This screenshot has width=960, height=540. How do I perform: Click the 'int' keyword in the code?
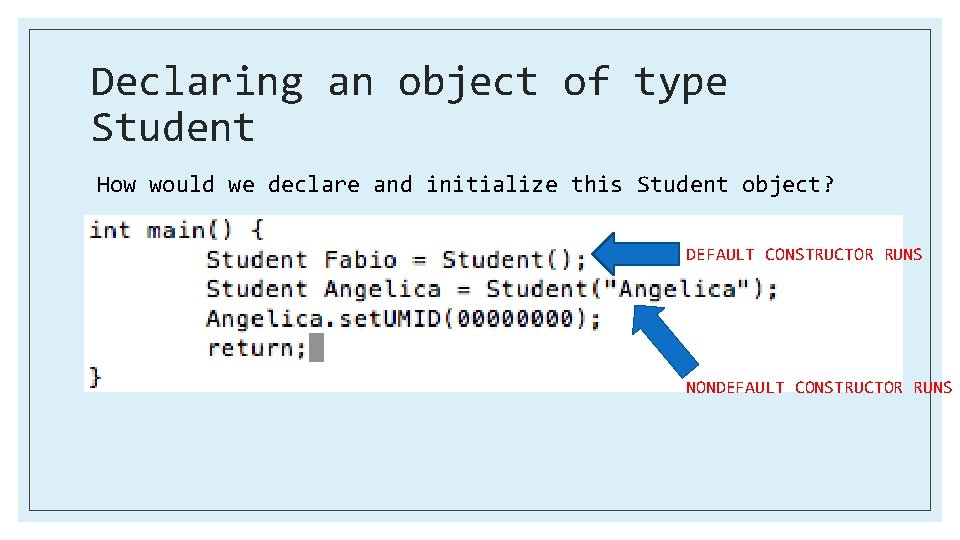[110, 230]
